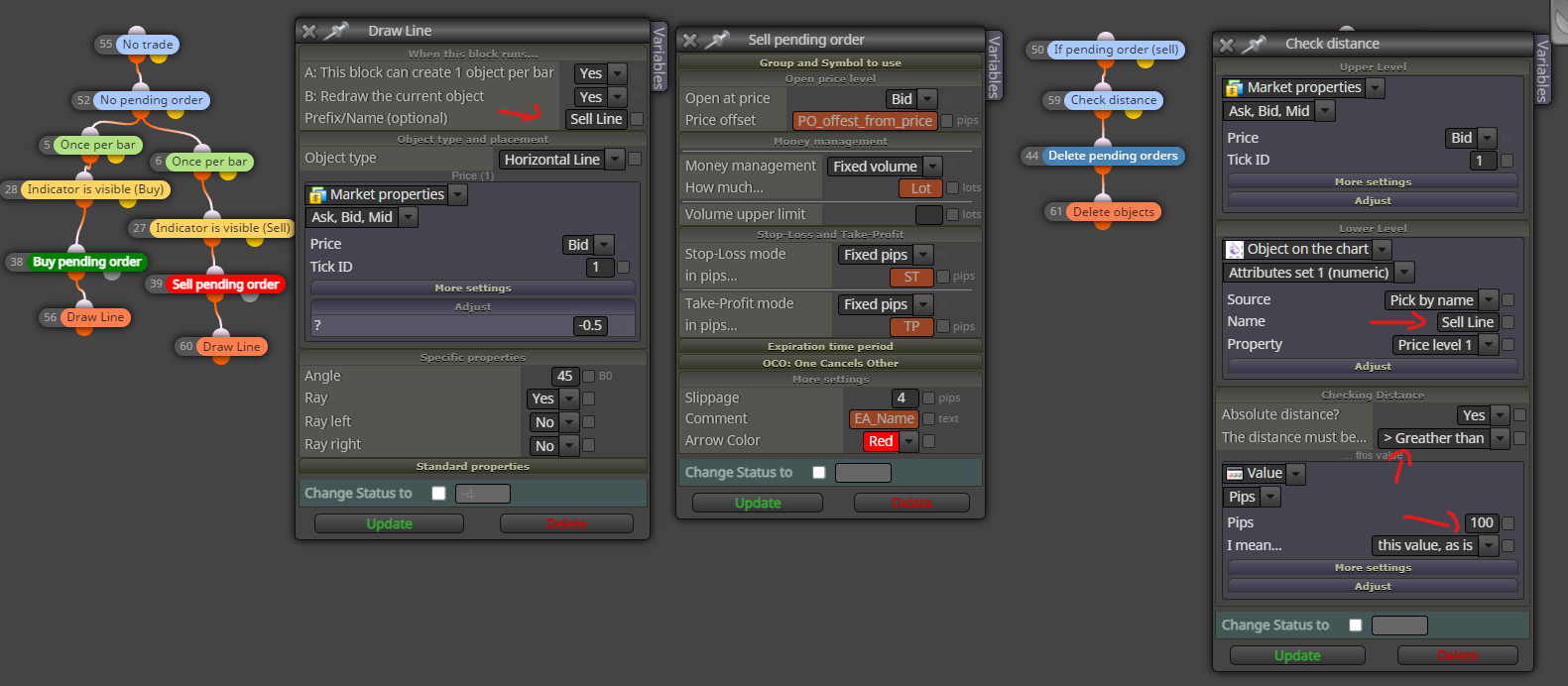Image resolution: width=1568 pixels, height=686 pixels.
Task: Click Delete button in Draw Line panel
Action: (x=566, y=523)
